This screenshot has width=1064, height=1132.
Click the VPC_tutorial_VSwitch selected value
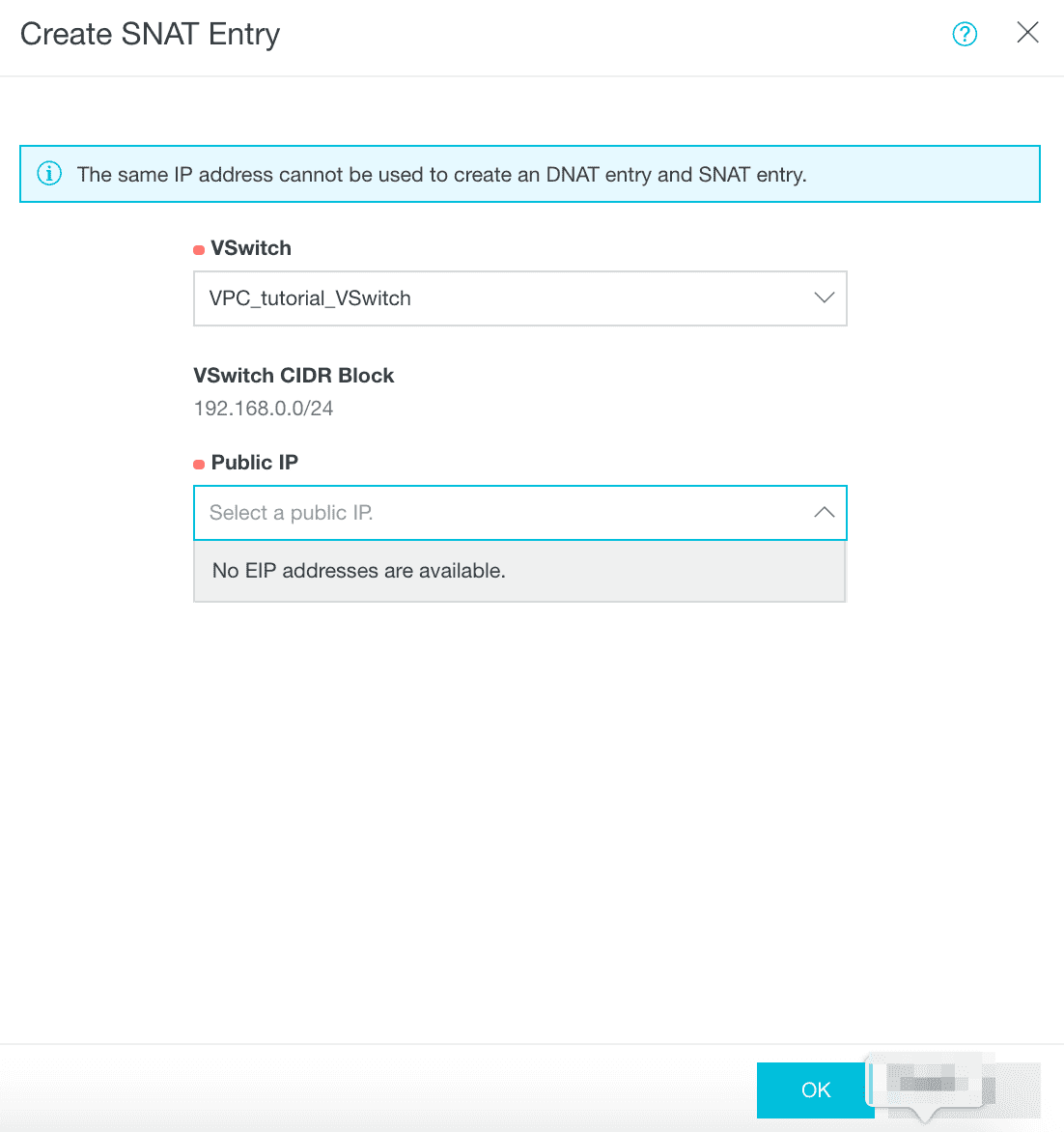coord(310,298)
